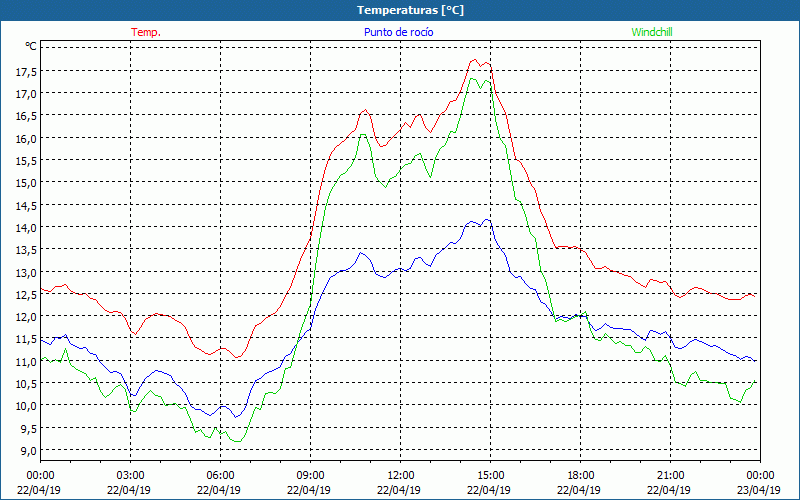Image resolution: width=800 pixels, height=500 pixels.
Task: Click the 13,0 y-axis value
Action: point(27,272)
